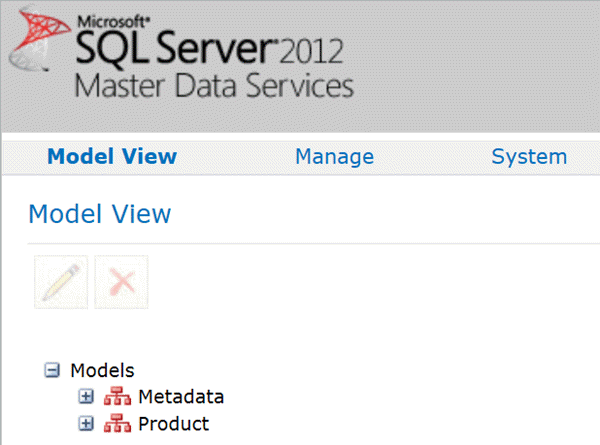Expand the Product model node
The width and height of the screenshot is (600, 445).
tap(86, 424)
